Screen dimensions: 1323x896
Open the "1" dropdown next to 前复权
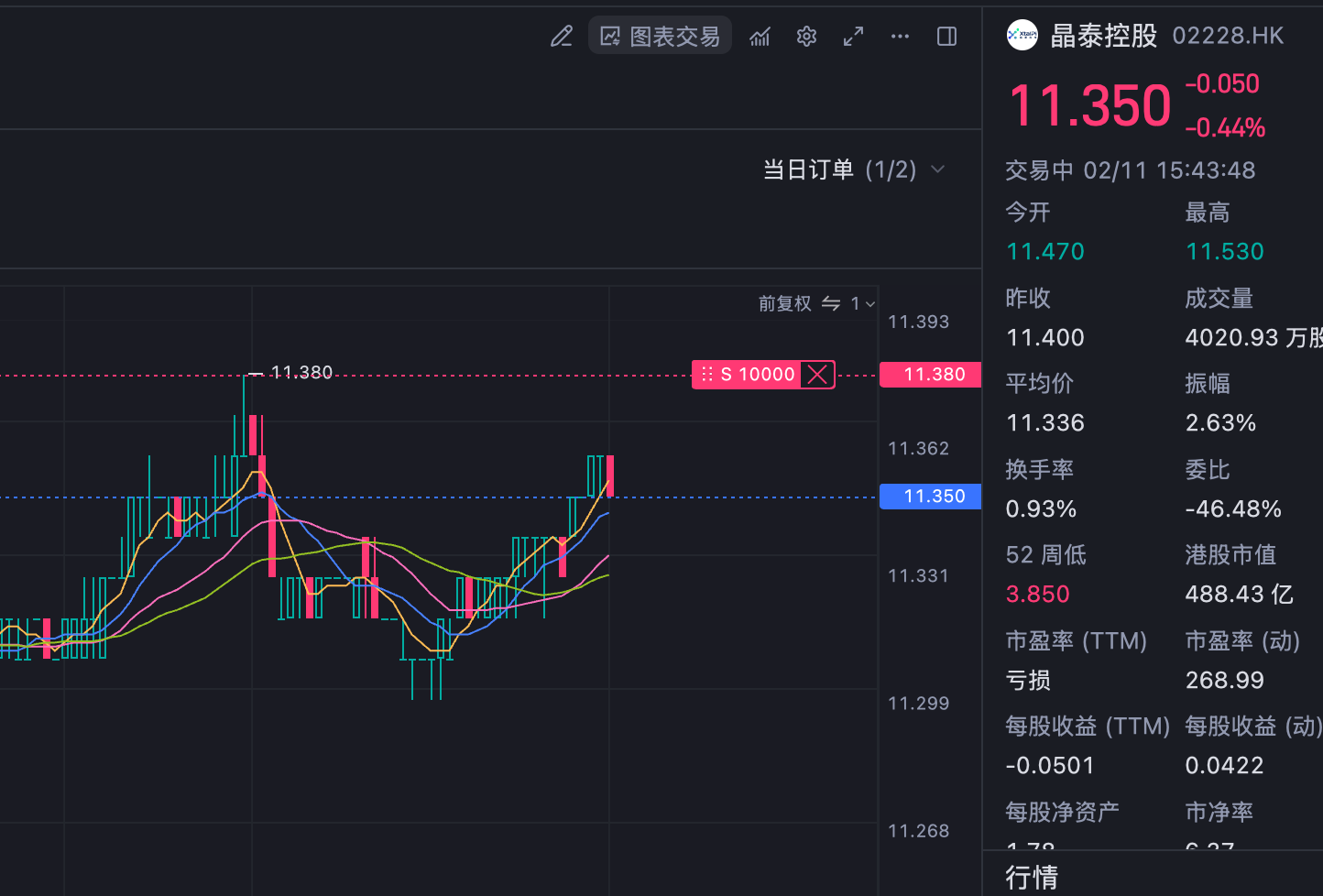(862, 303)
